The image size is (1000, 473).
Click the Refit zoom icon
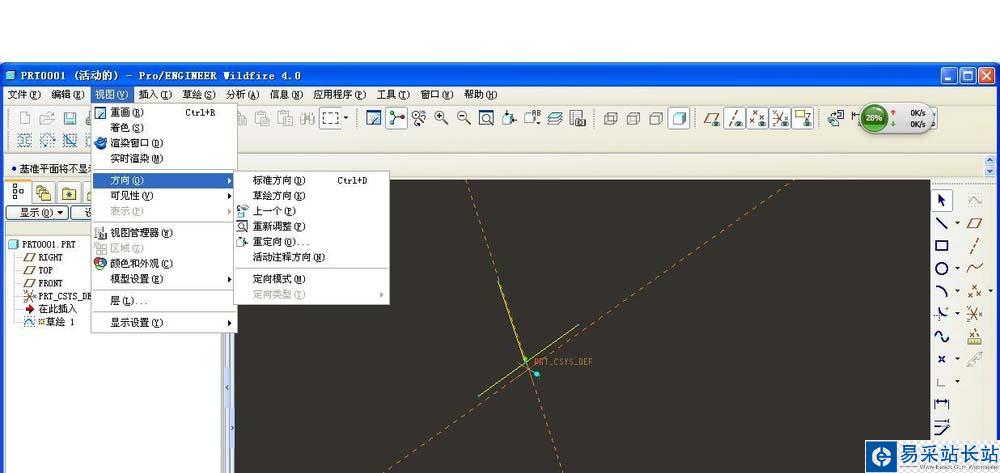pyautogui.click(x=486, y=118)
